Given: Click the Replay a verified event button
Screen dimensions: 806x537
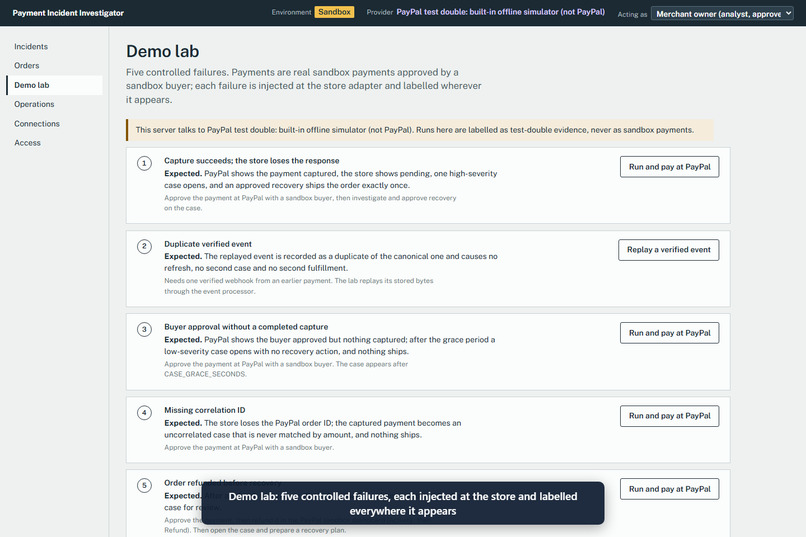Looking at the screenshot, I should tap(668, 250).
